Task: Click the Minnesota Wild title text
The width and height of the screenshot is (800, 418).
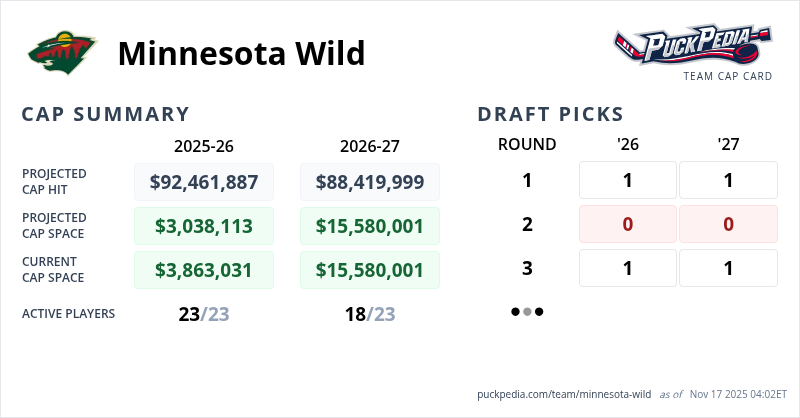Action: pyautogui.click(x=241, y=53)
